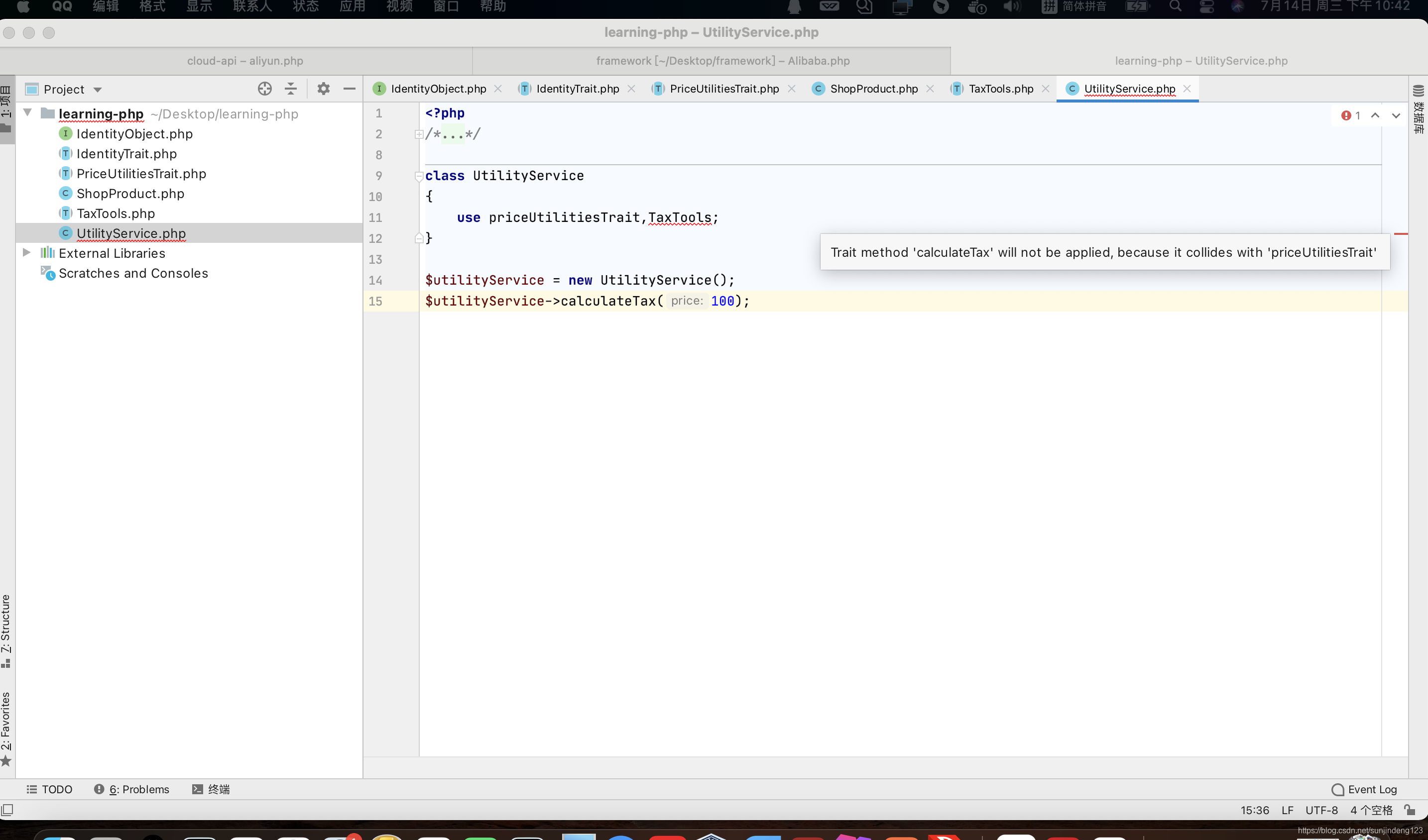Screen dimensions: 1428x840
Task: Switch to IdentityTrait.php editor tab
Action: coord(577,89)
